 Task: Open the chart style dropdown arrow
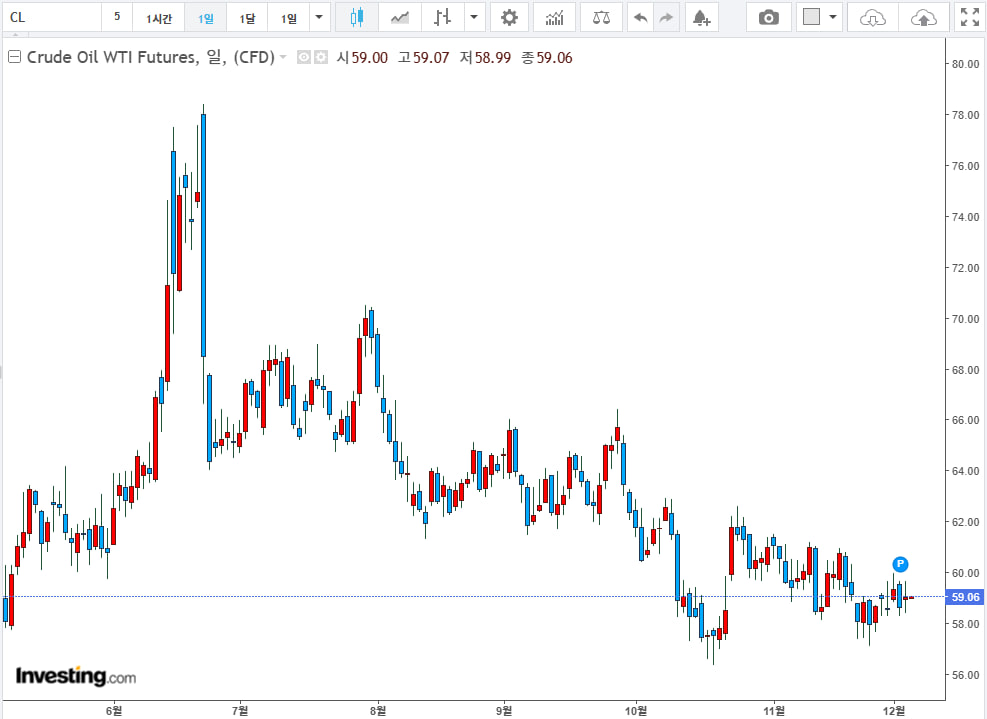[x=473, y=17]
